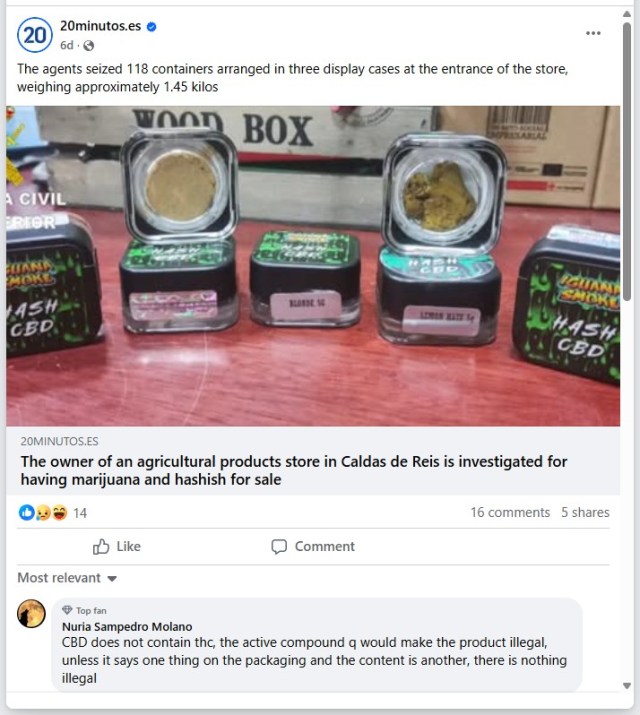Click the blue verified badge
Screen dimensions: 640x715
152,27
